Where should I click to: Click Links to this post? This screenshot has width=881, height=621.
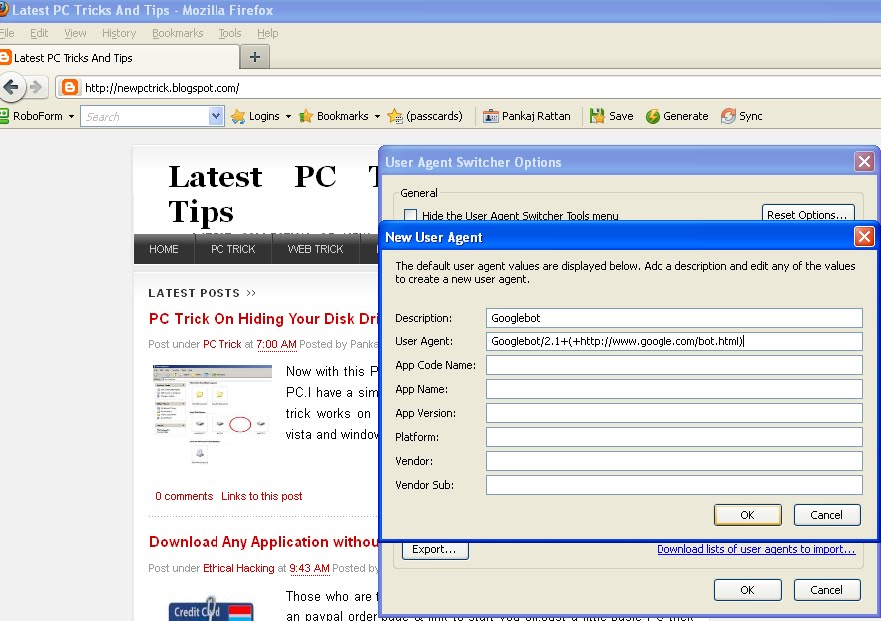coord(262,496)
